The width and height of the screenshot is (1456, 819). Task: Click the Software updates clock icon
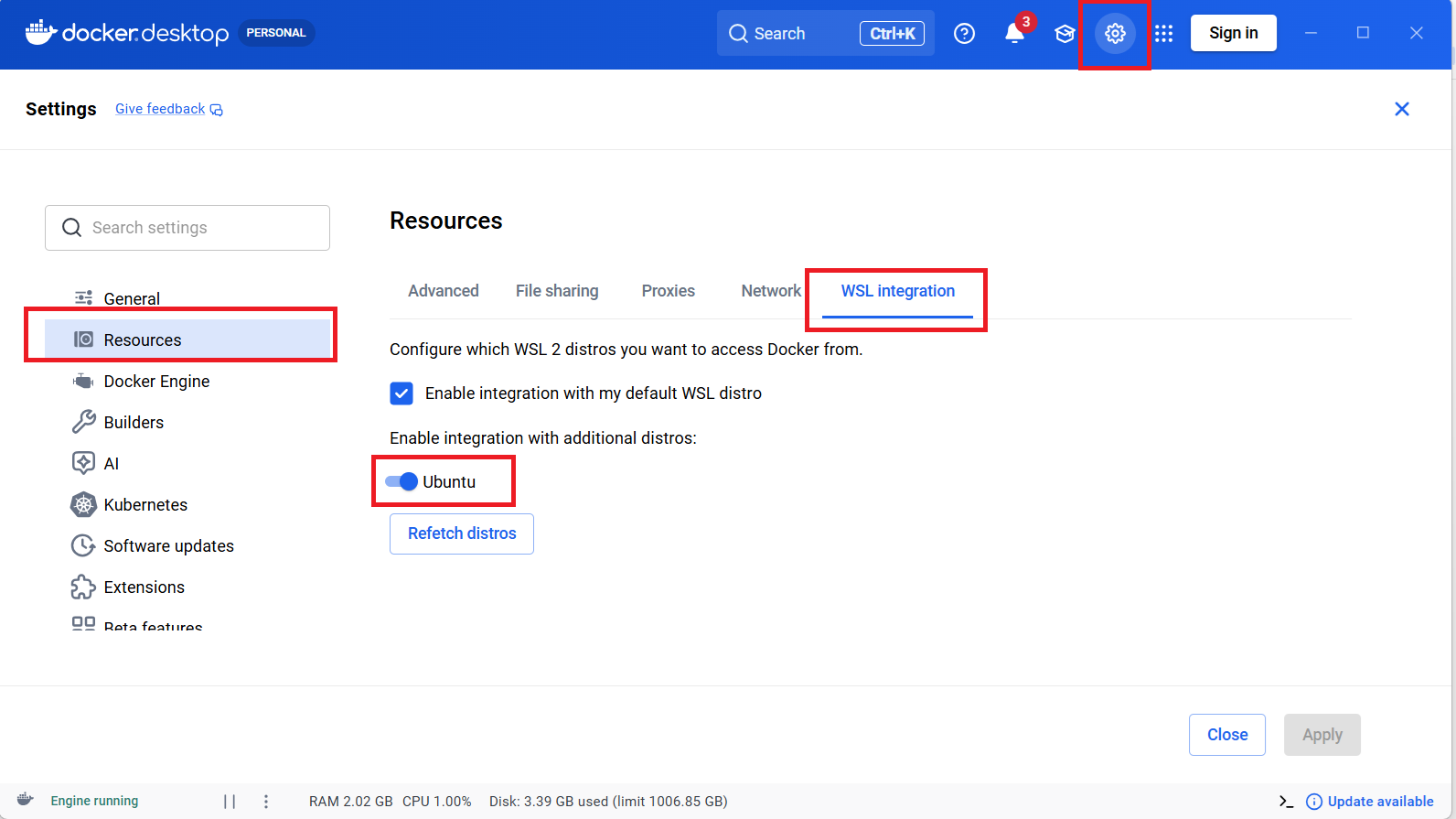pyautogui.click(x=83, y=545)
